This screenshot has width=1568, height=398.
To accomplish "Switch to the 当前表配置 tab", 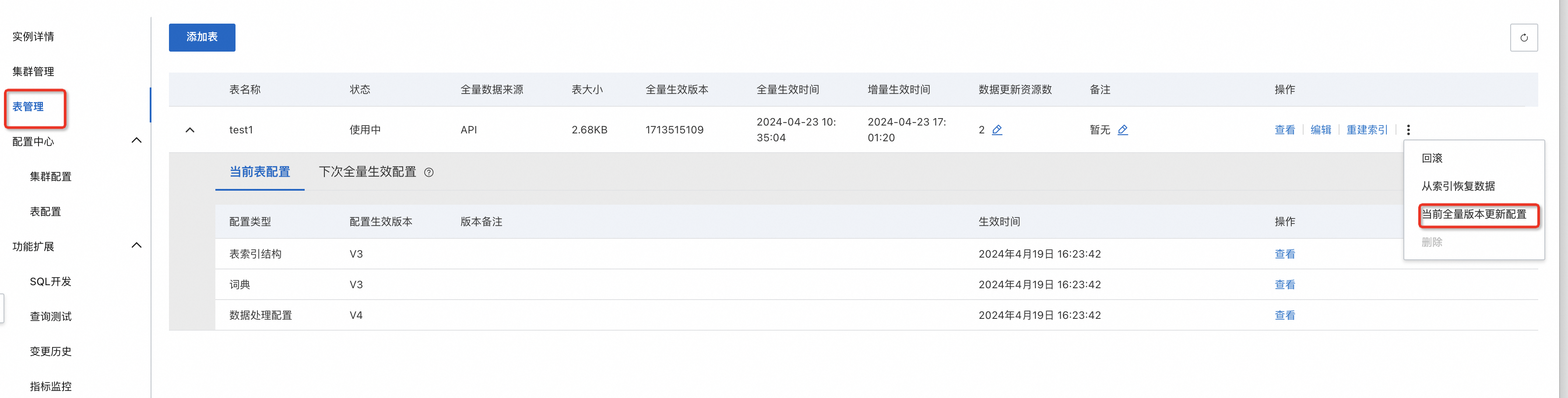I will [260, 171].
